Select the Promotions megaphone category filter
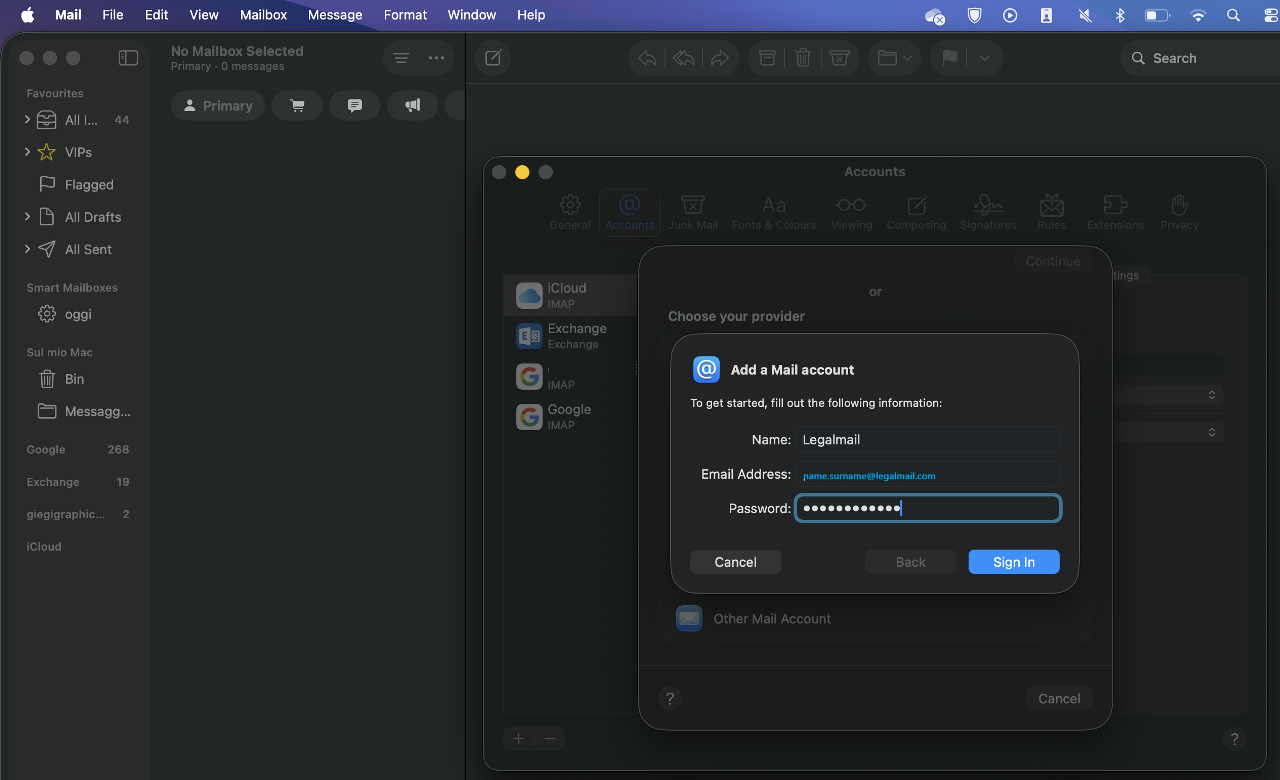 click(x=412, y=106)
